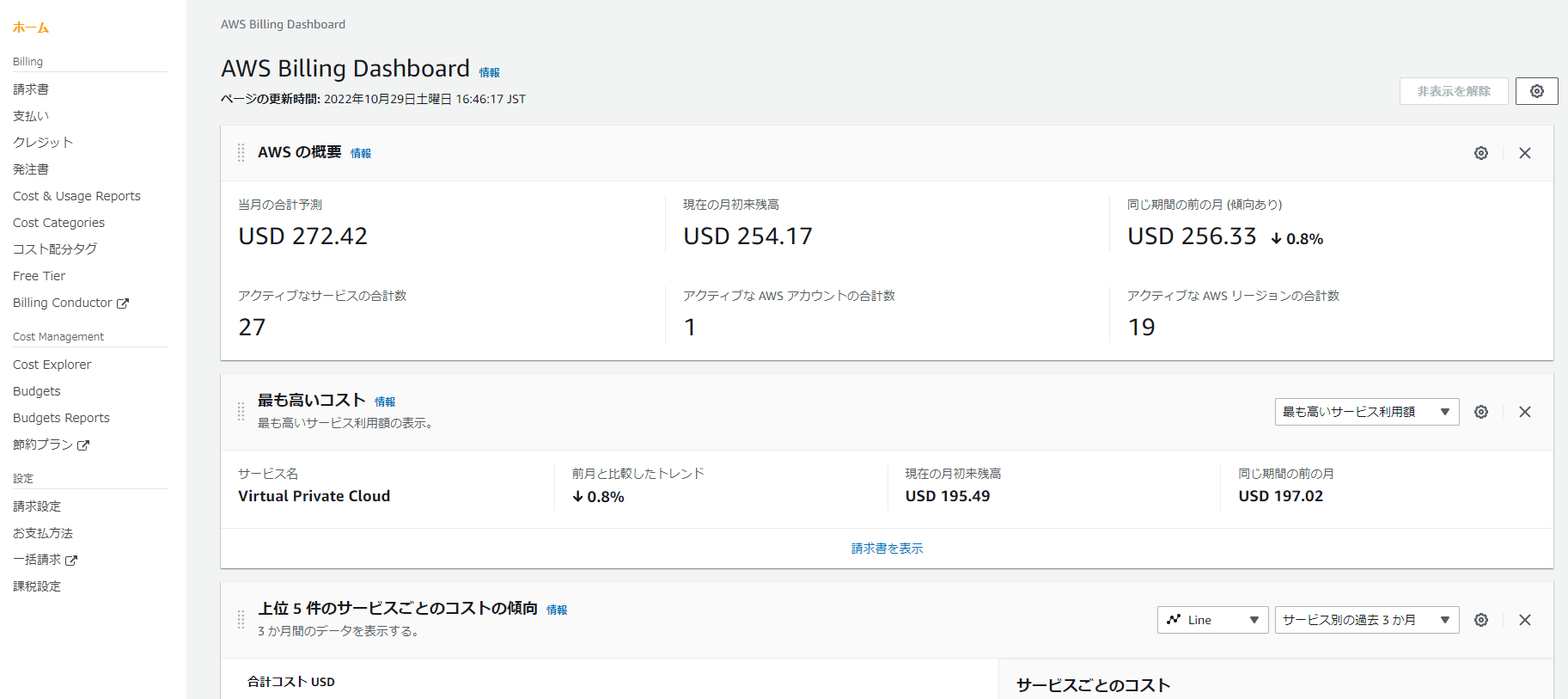Click the external link icon beside 一括請求
1568x699 pixels.
pos(71,561)
